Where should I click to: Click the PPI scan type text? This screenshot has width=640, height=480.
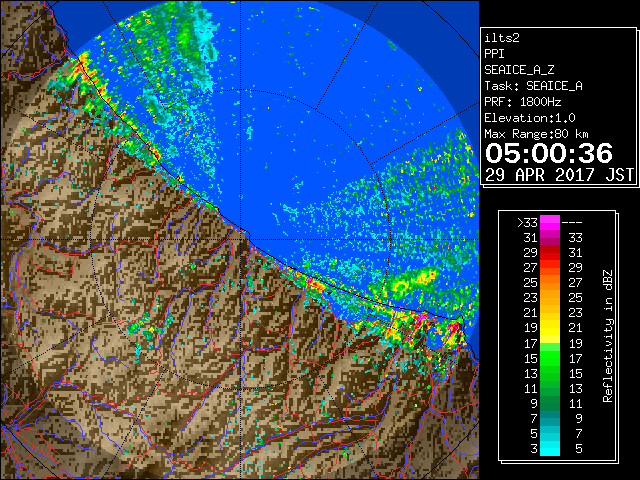coord(494,54)
